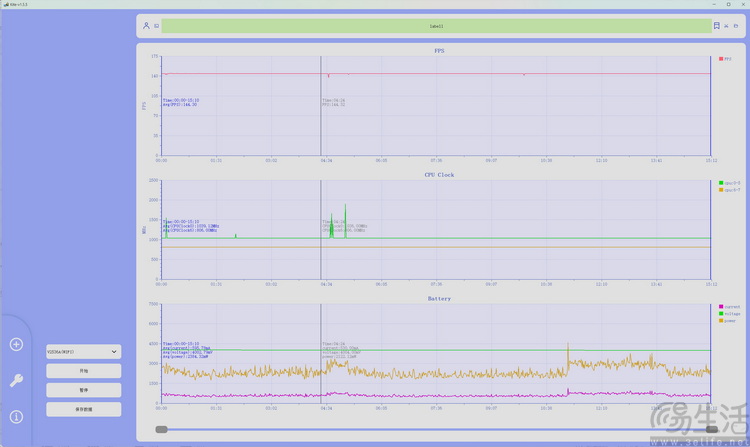Image resolution: width=750 pixels, height=447 pixels.
Task: Click the left handle of the bottom range slider
Action: 162,429
